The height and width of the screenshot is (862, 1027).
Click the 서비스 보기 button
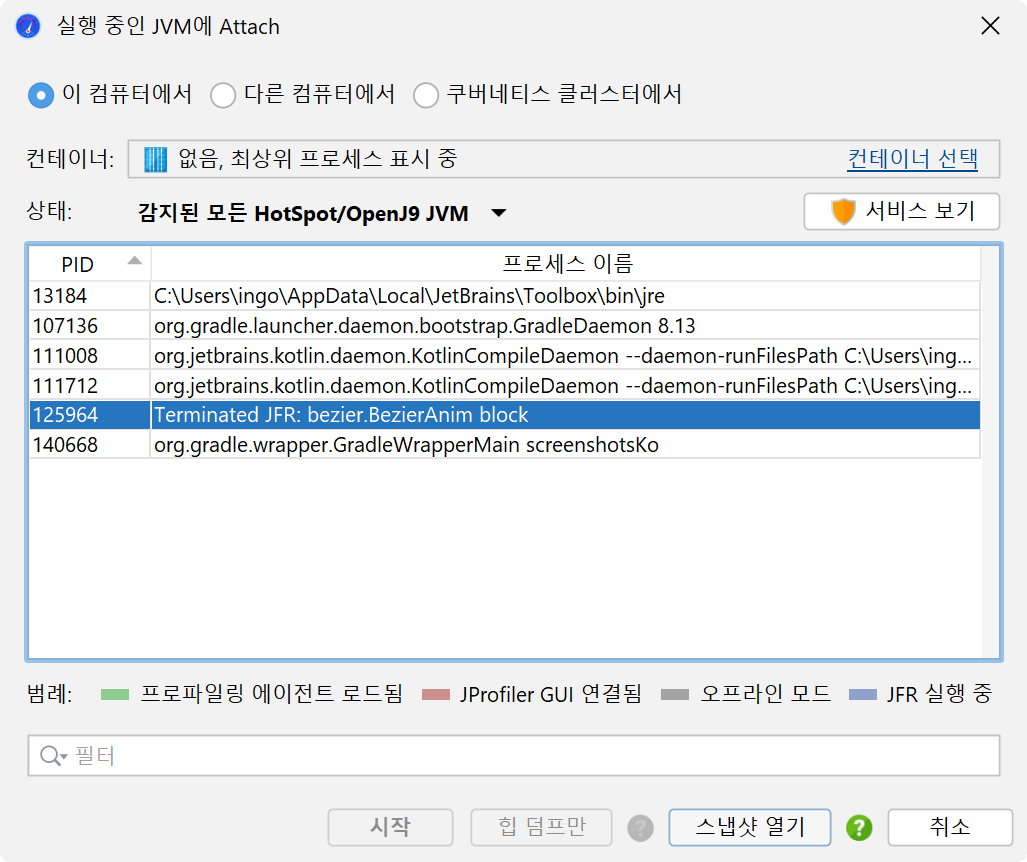902,211
